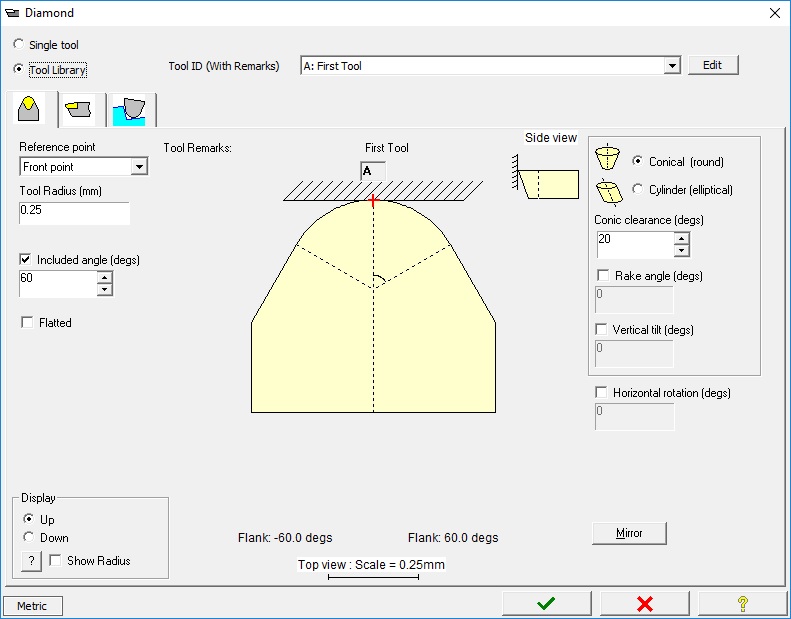This screenshot has width=791, height=619.
Task: Click the Rake angle value field
Action: (634, 300)
